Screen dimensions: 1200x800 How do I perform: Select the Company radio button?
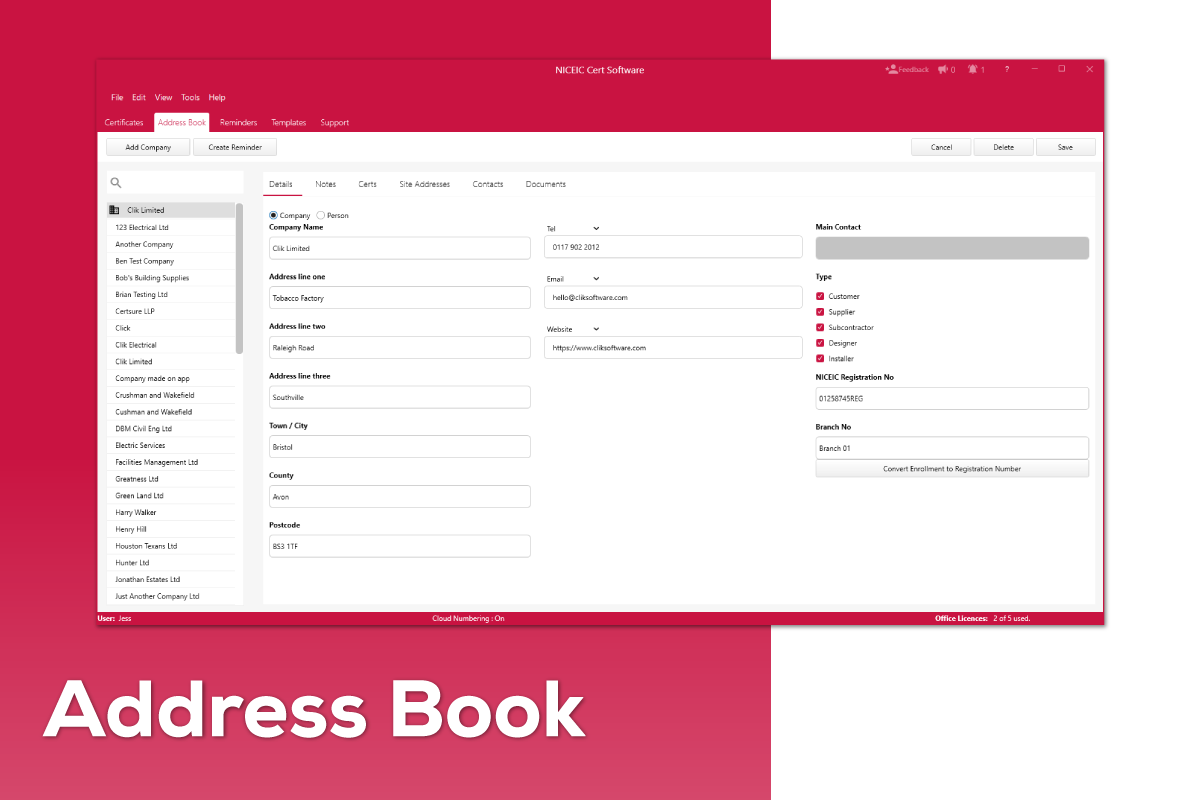tap(274, 215)
